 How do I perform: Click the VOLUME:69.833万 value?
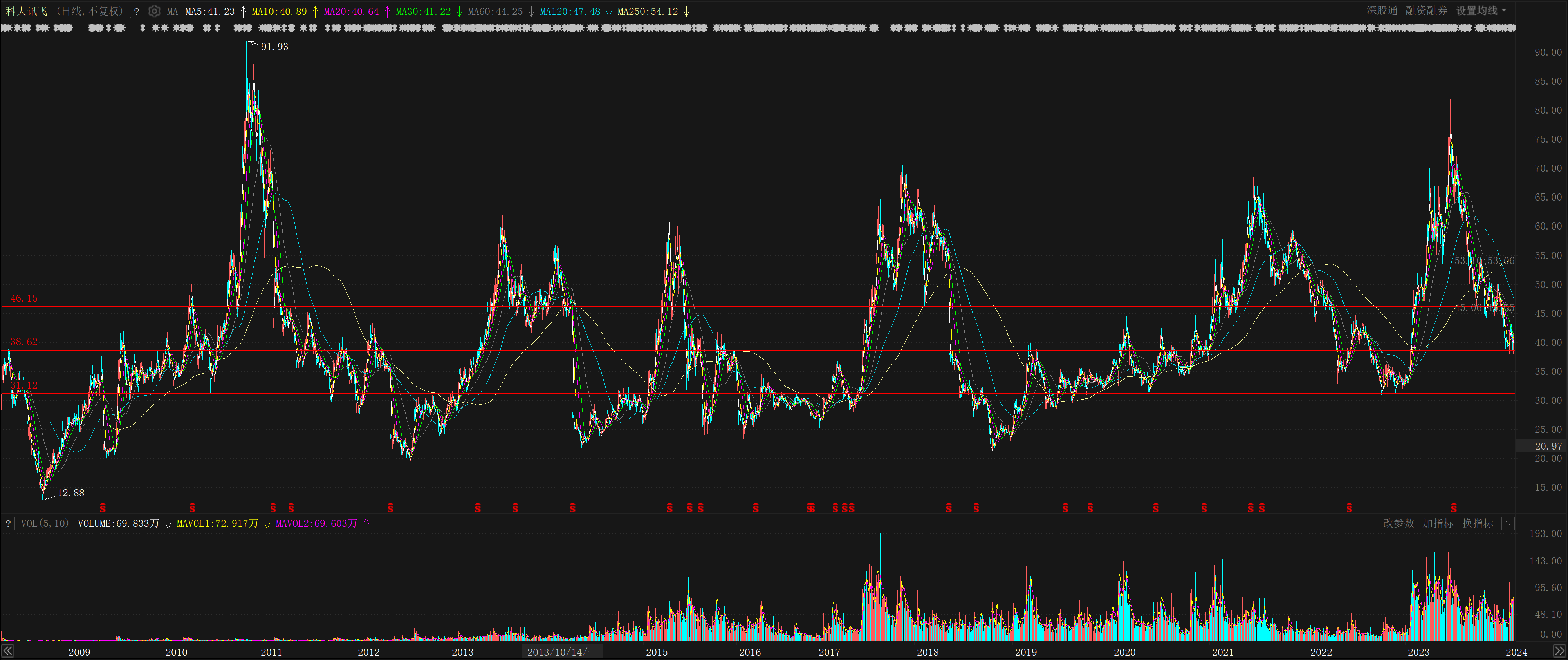pyautogui.click(x=119, y=524)
